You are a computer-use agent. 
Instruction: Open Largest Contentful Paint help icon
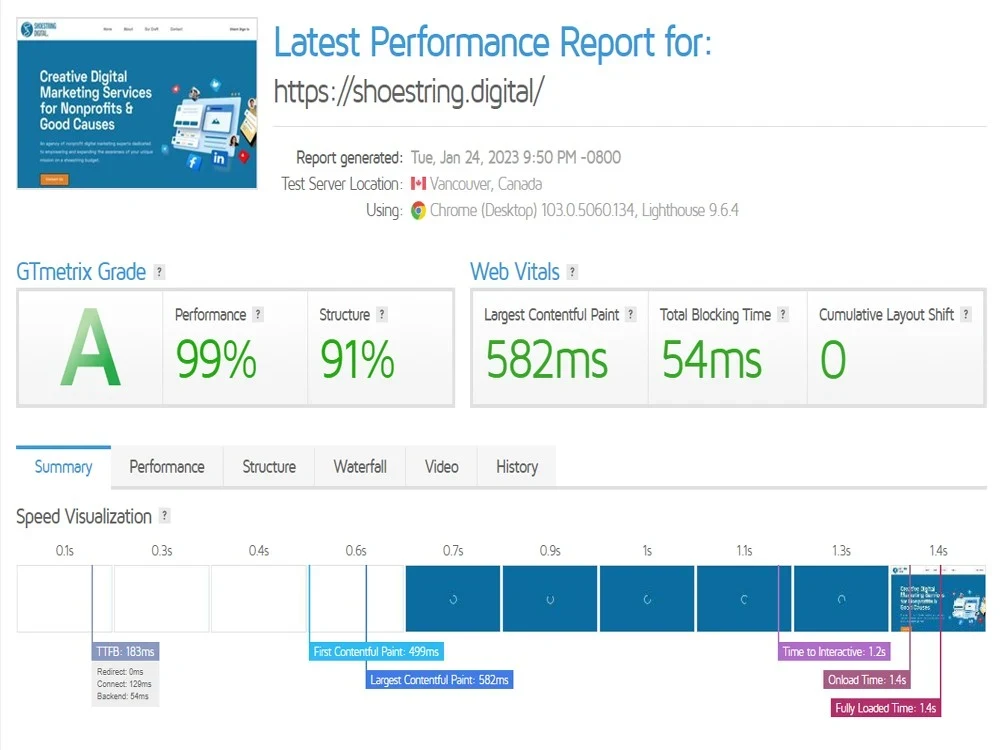tap(631, 314)
